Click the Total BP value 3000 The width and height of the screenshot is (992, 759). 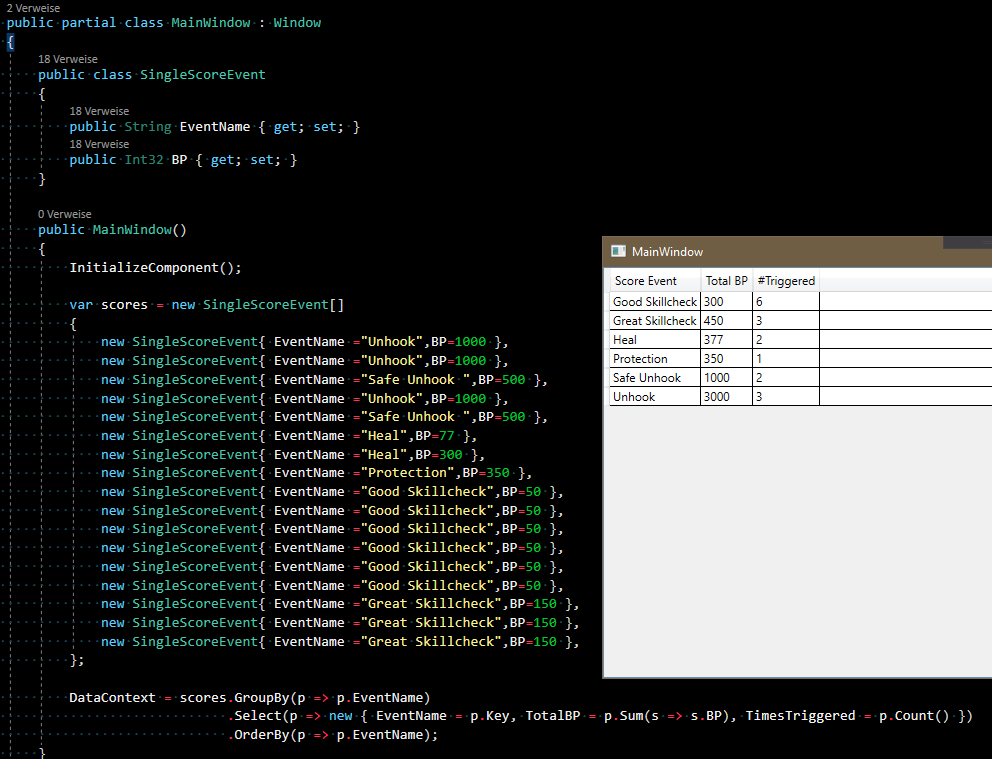(x=718, y=397)
